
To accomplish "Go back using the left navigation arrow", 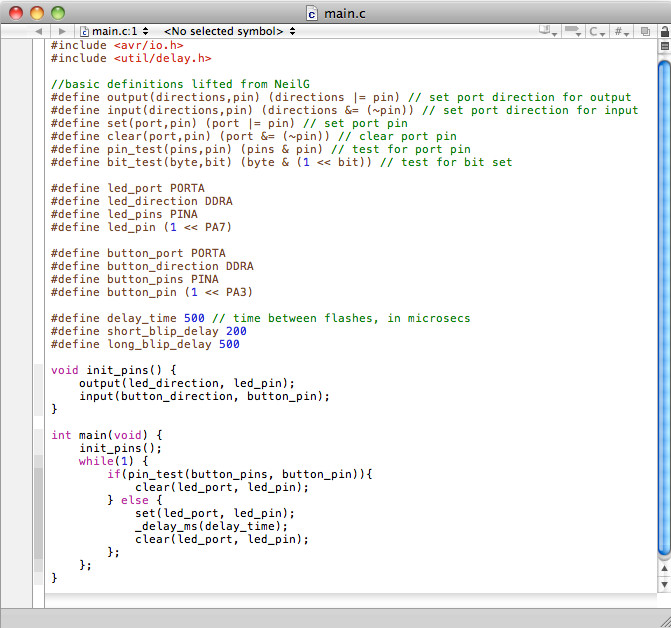I will point(39,31).
